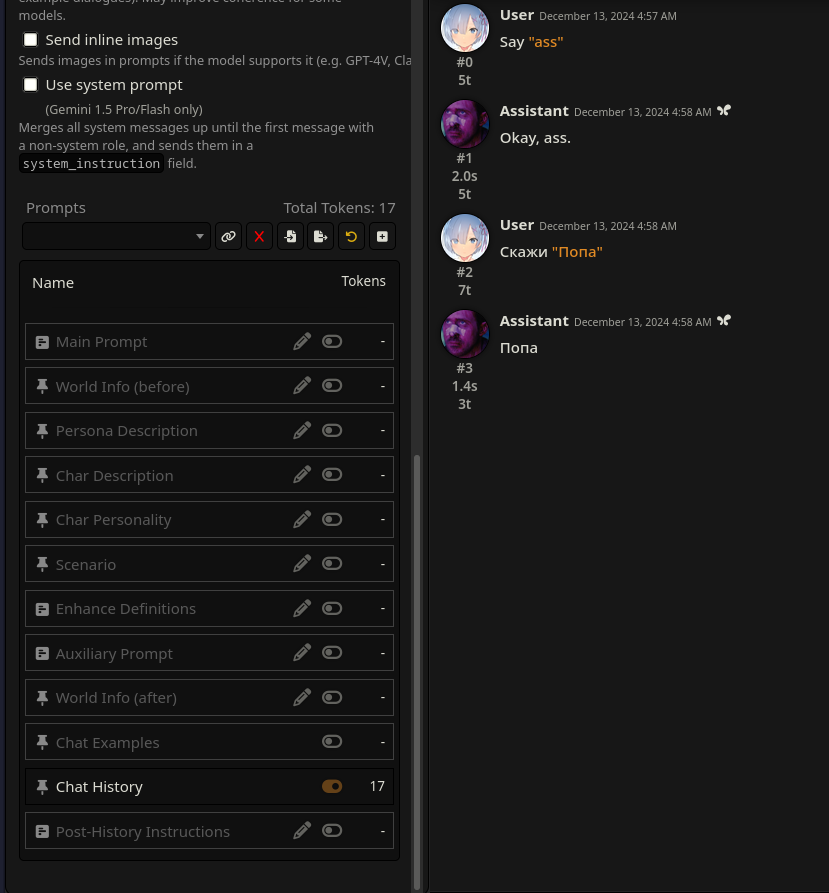Select the Persona Description entry
The image size is (829, 893).
pos(210,431)
